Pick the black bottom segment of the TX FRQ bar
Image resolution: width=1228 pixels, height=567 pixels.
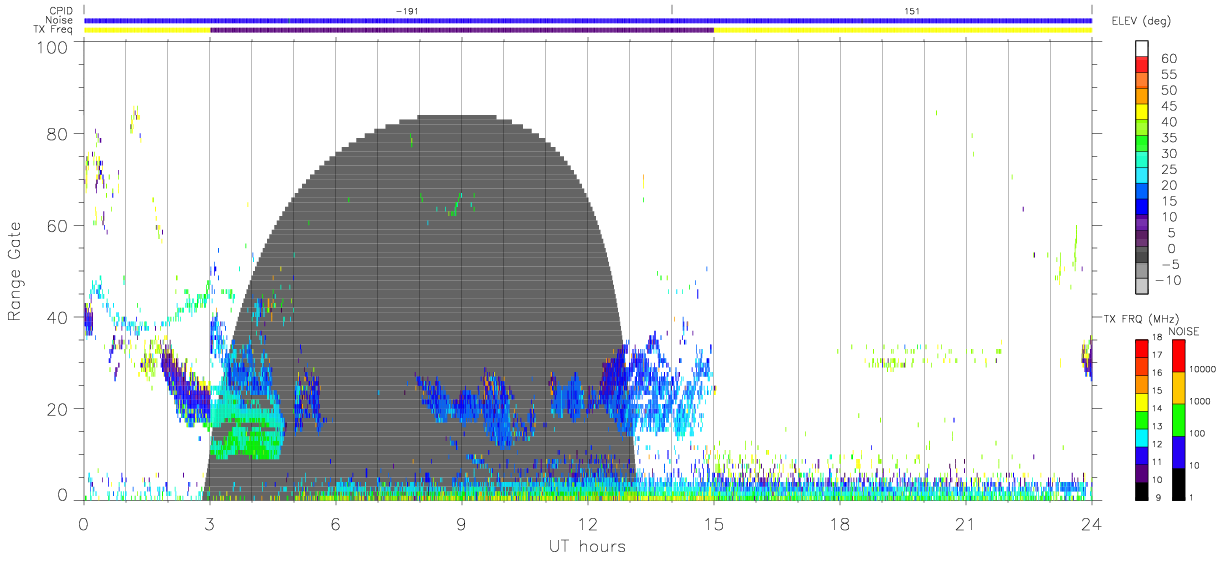pos(1142,490)
